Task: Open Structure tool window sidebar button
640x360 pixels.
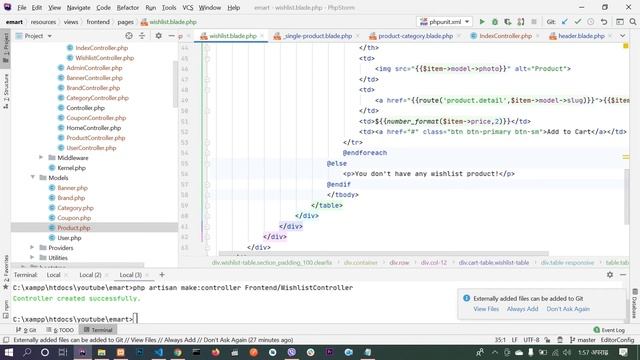Action: [x=6, y=91]
